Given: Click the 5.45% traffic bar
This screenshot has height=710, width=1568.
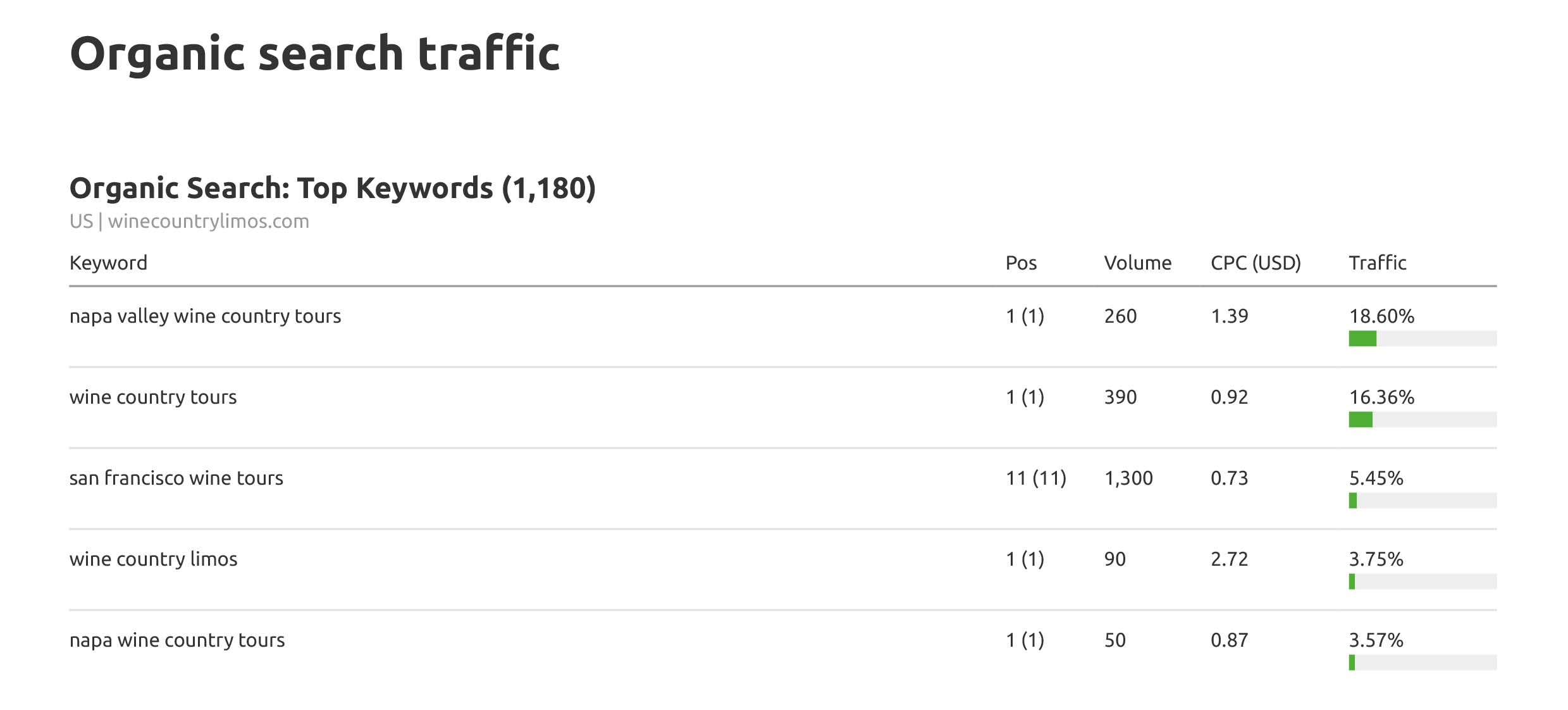Looking at the screenshot, I should point(1422,501).
